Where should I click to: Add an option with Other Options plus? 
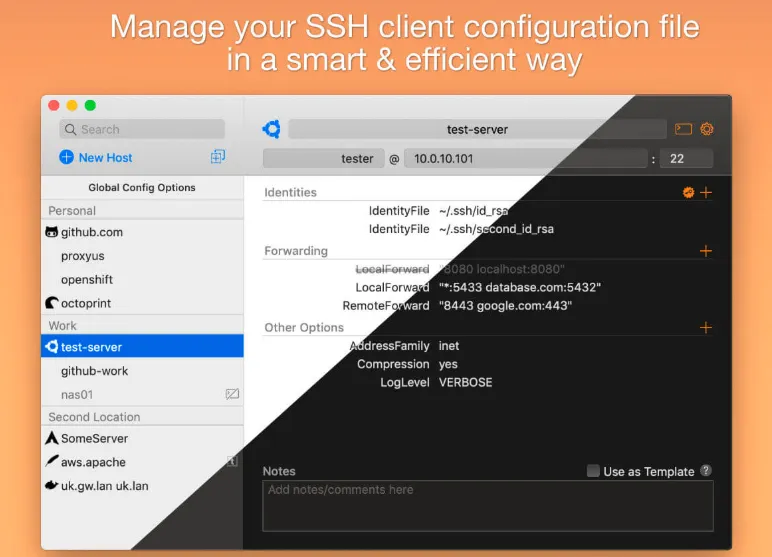point(706,328)
